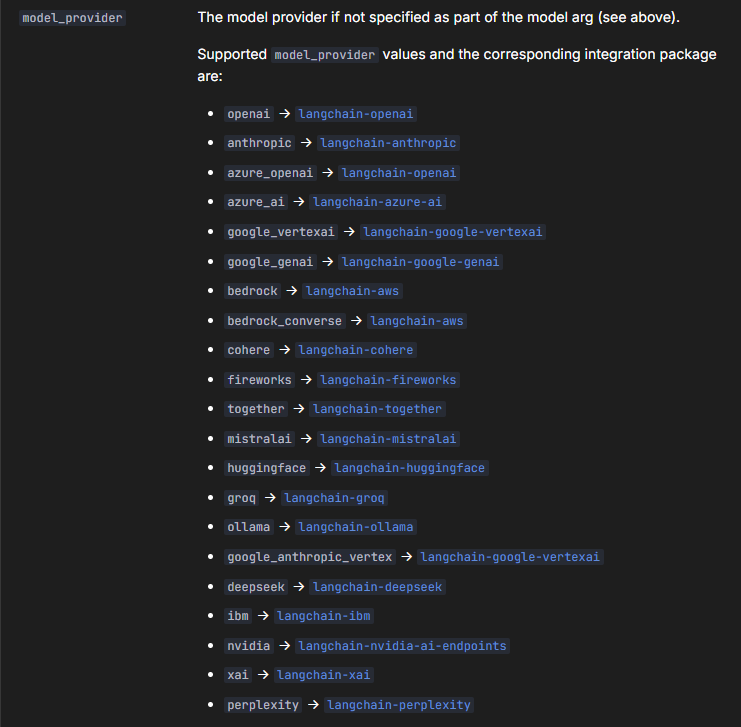
Task: Open the langchain-perplexity package link
Action: point(399,705)
